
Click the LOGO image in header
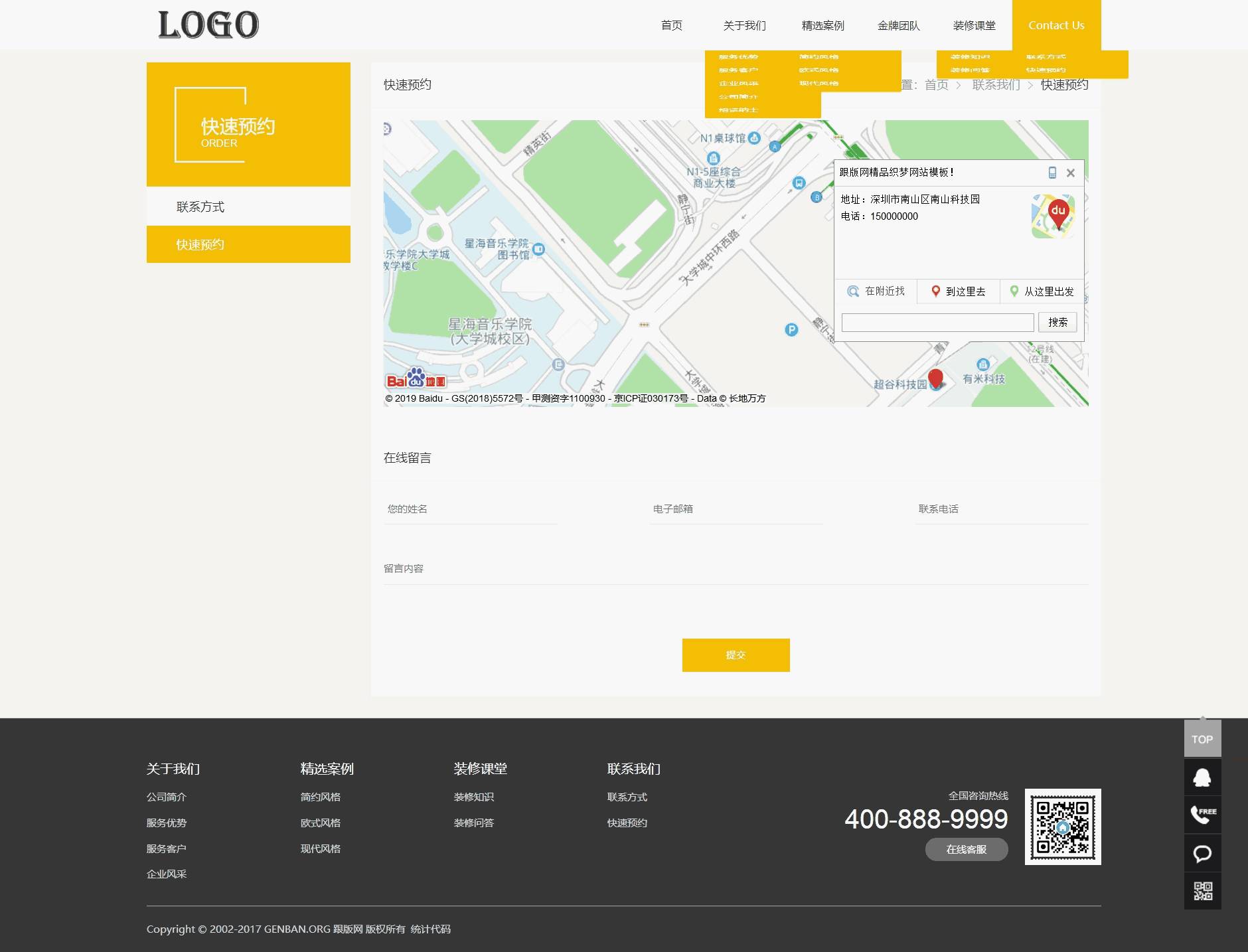(208, 25)
